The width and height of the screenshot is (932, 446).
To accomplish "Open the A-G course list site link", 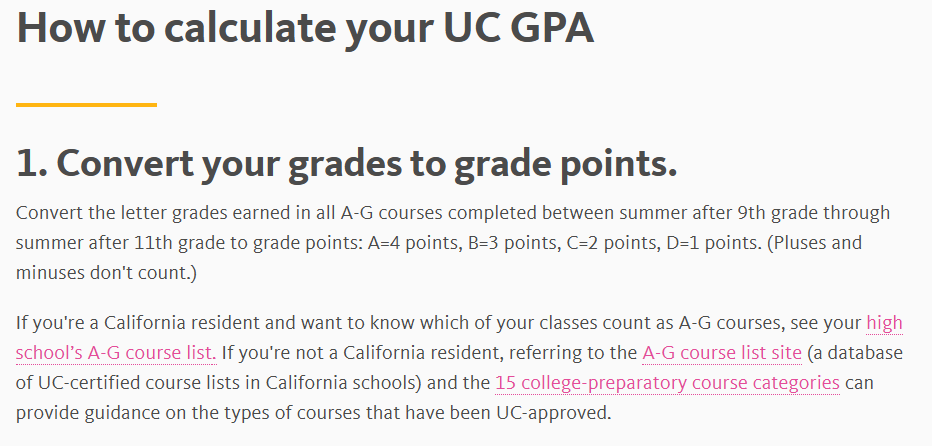I will [722, 353].
